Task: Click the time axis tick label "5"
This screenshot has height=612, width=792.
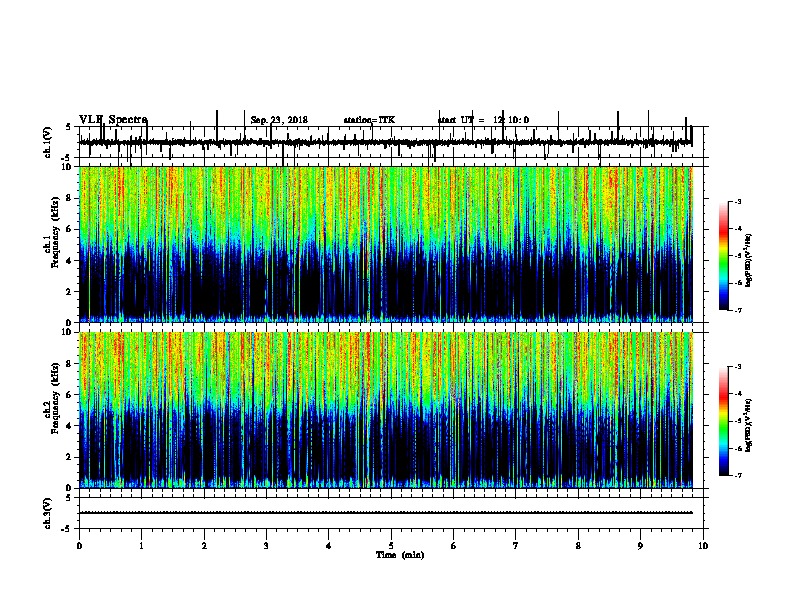Action: coord(391,546)
